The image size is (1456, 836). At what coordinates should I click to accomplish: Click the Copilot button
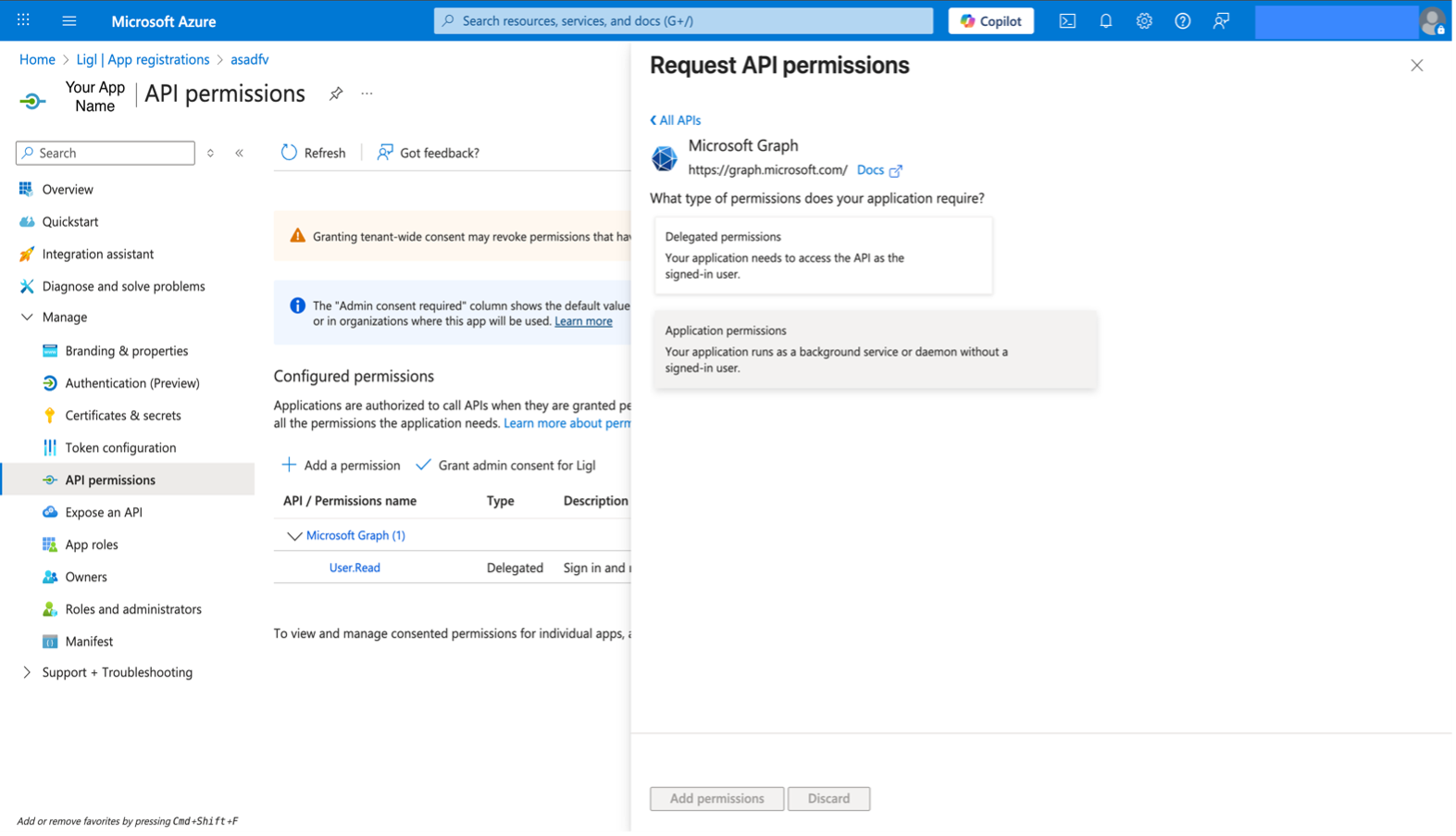pyautogui.click(x=993, y=20)
